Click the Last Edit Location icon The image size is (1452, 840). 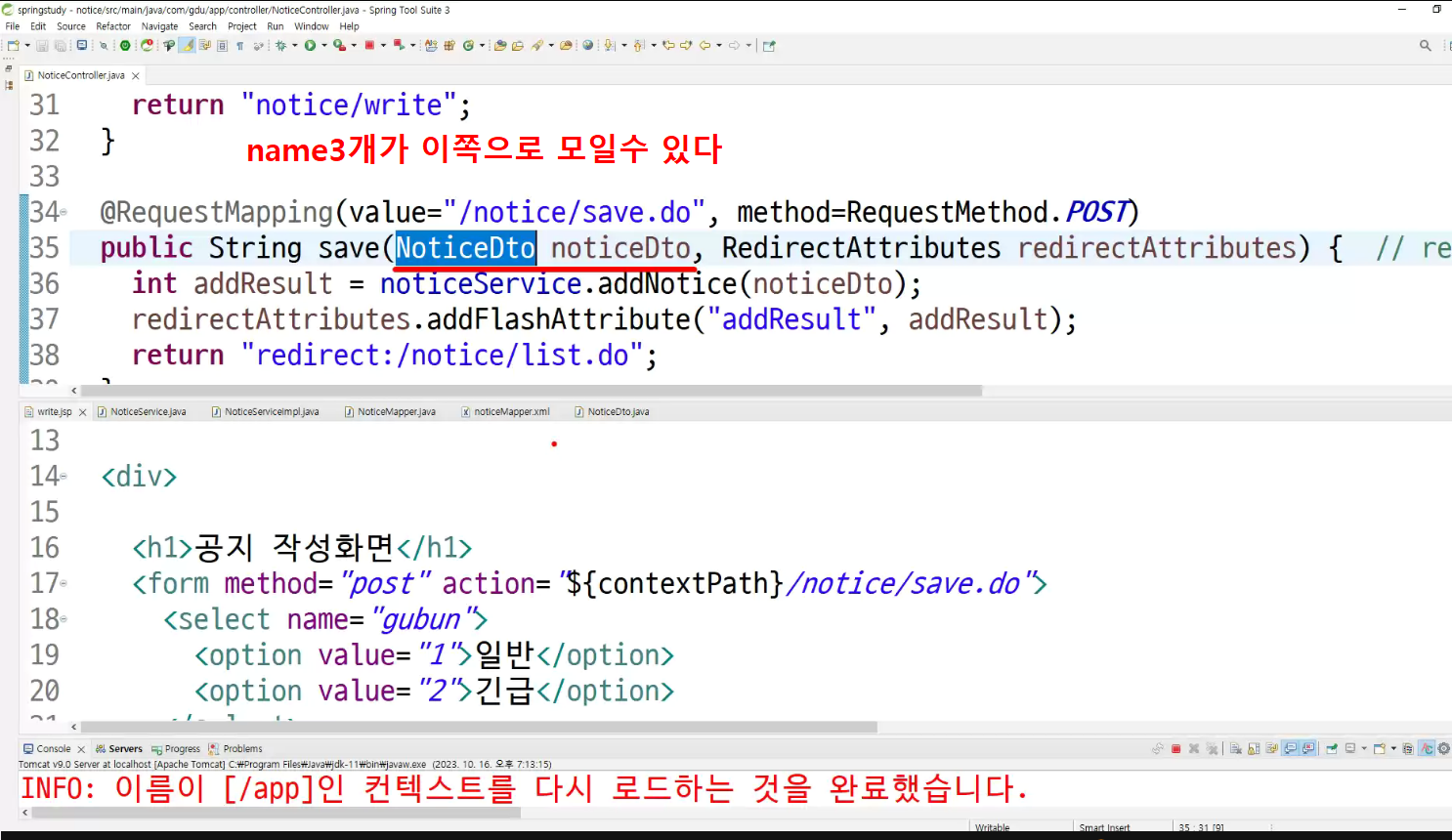click(668, 45)
